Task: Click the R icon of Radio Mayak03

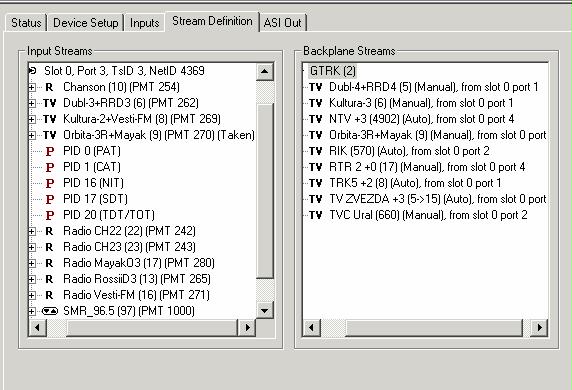Action: tap(49, 263)
